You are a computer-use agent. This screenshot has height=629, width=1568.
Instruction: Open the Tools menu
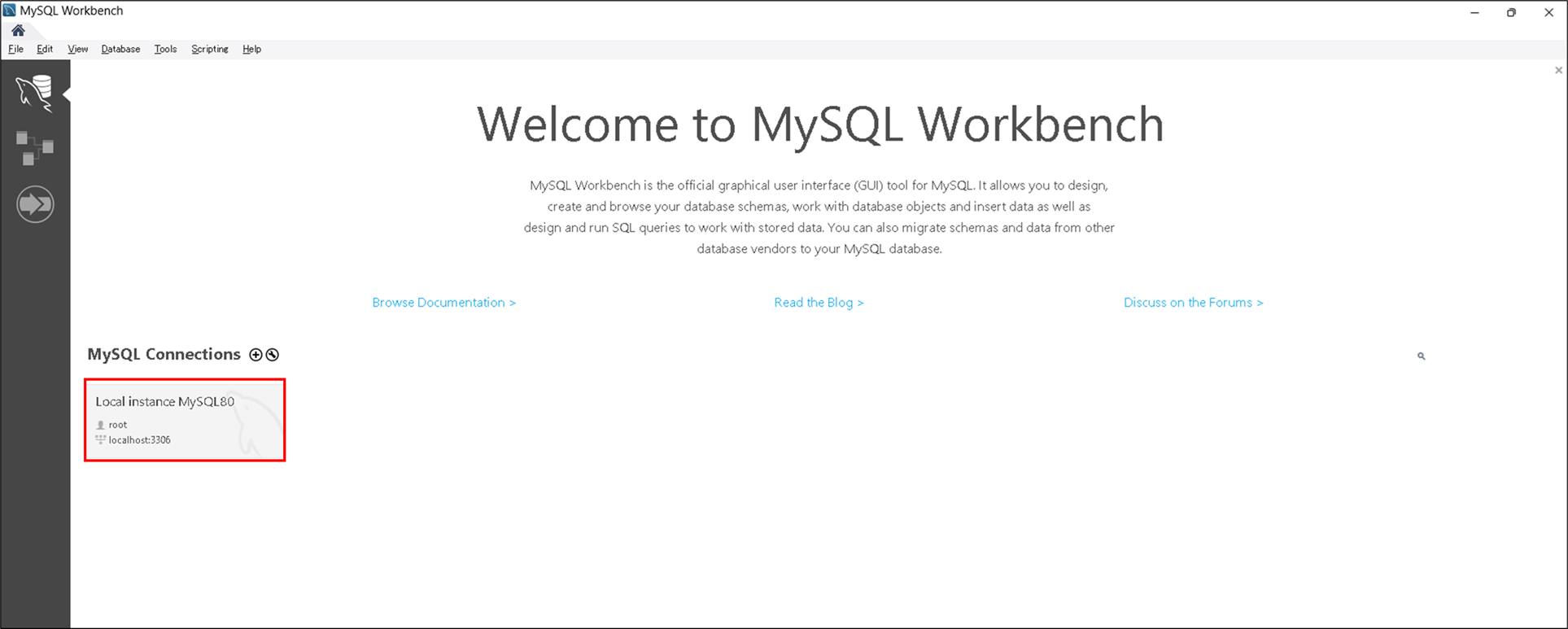[165, 49]
